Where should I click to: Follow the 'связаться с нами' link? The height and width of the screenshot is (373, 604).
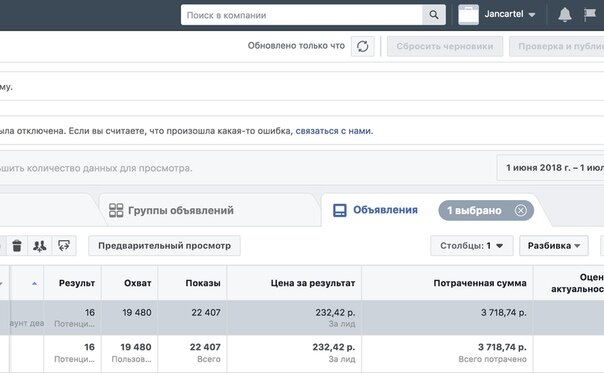pos(333,131)
